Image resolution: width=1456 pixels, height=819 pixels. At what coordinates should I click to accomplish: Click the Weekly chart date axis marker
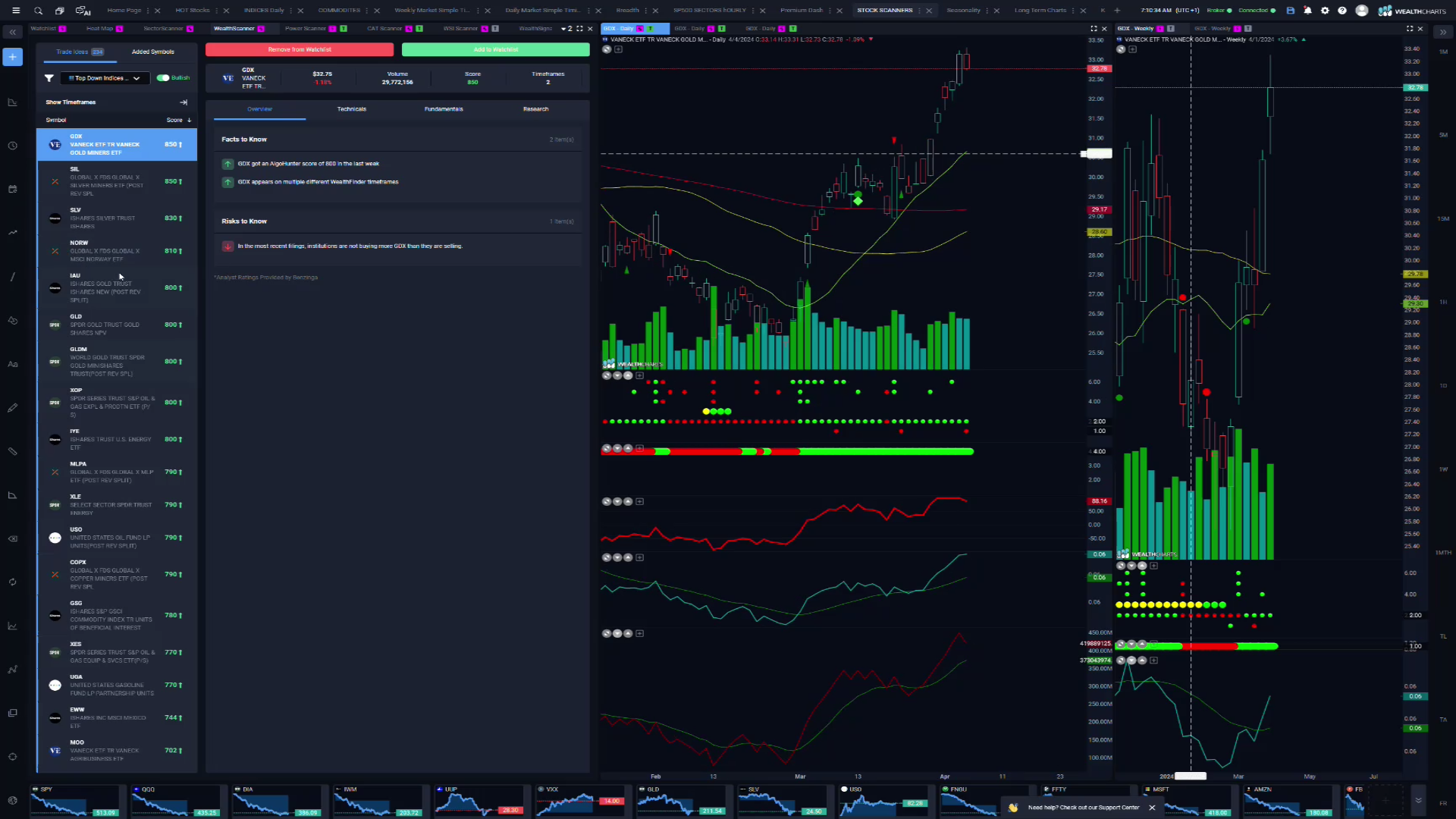point(1191,777)
